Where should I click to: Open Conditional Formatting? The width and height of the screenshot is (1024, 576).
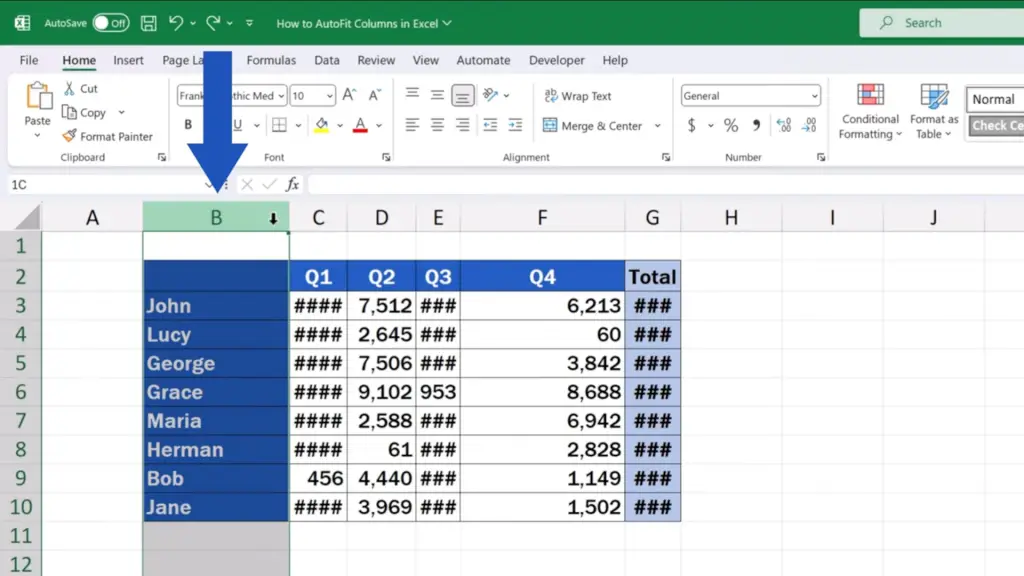click(869, 112)
